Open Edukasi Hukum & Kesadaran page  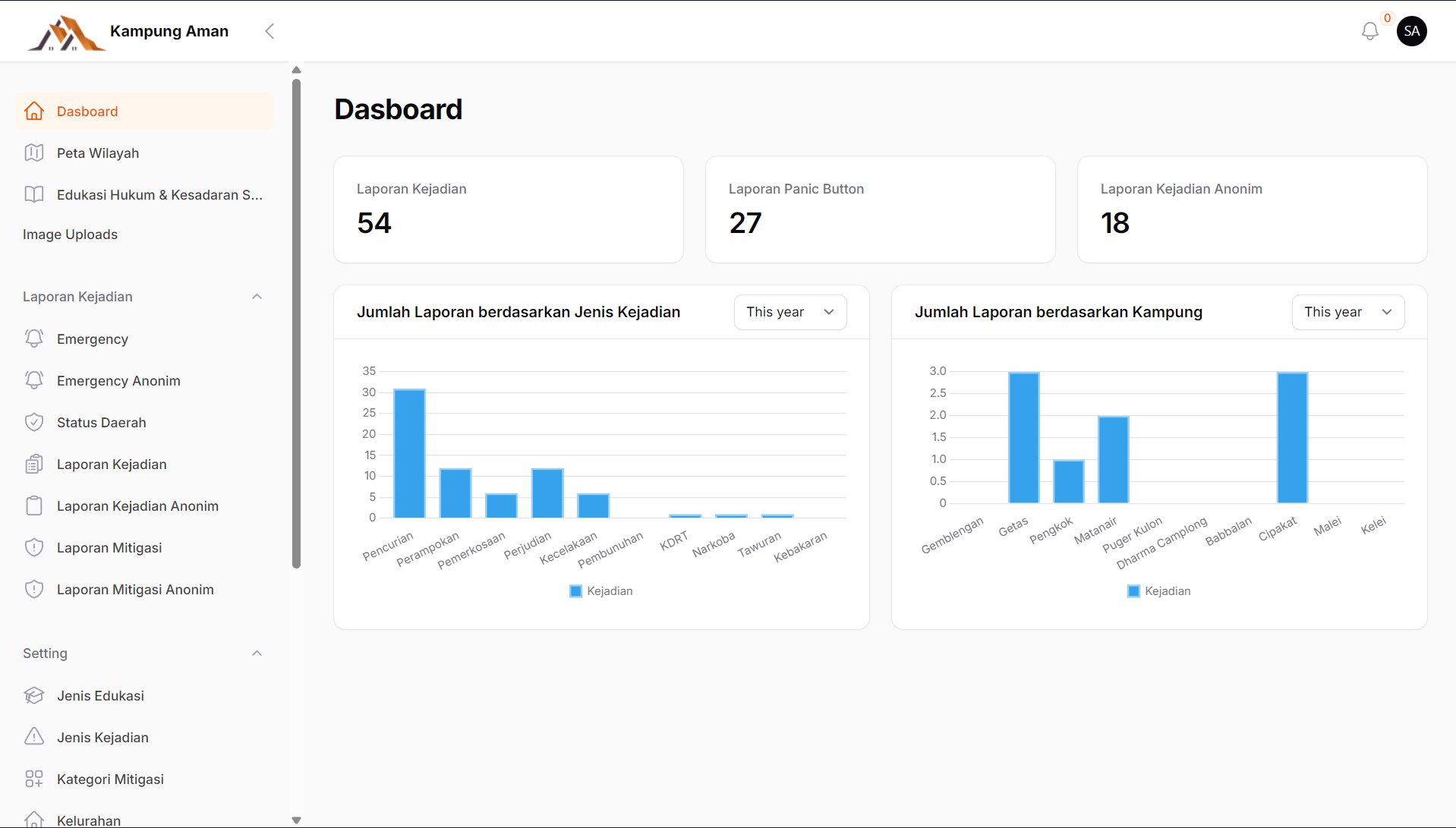(x=159, y=195)
